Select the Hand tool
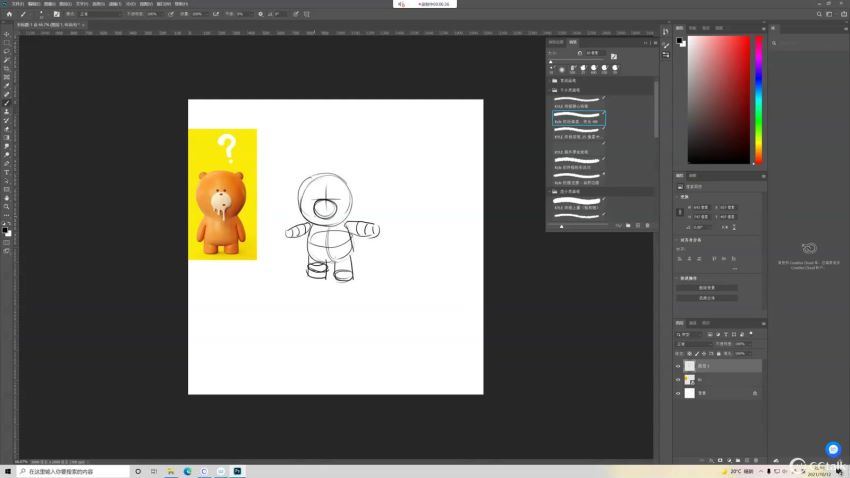 7,198
